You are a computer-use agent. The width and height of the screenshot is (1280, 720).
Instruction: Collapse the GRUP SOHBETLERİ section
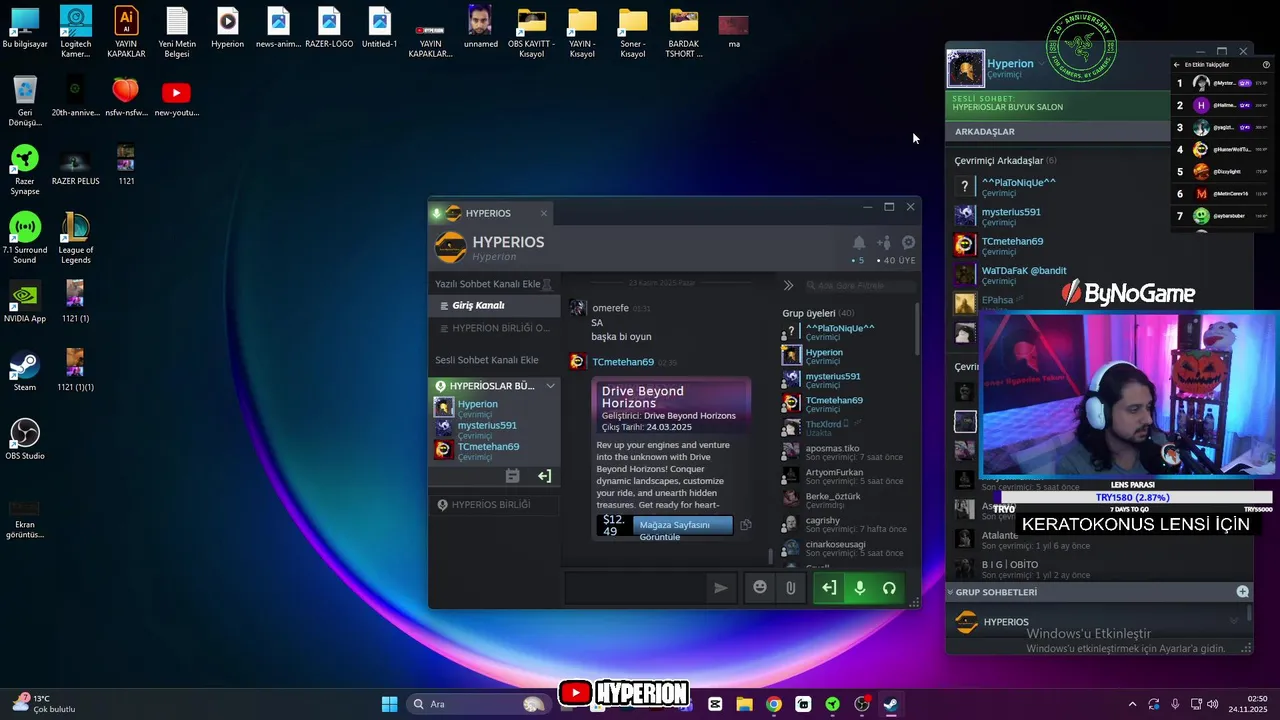(949, 592)
